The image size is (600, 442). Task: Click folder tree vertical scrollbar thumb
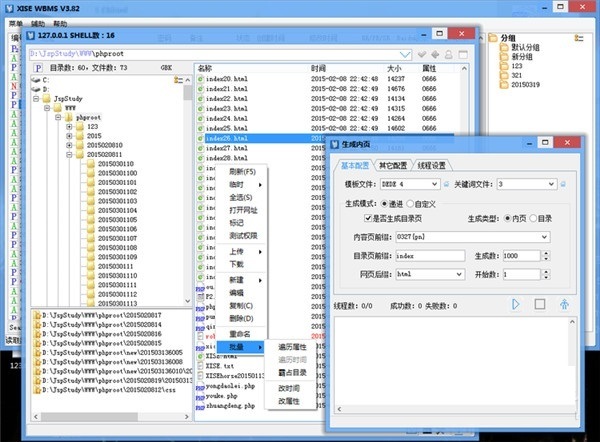click(188, 92)
